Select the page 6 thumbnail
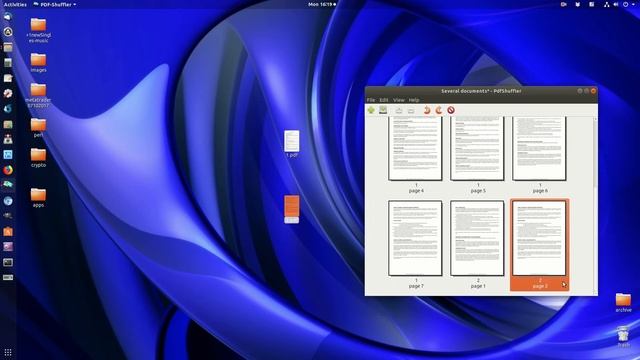640x360 pixels. pyautogui.click(x=539, y=149)
